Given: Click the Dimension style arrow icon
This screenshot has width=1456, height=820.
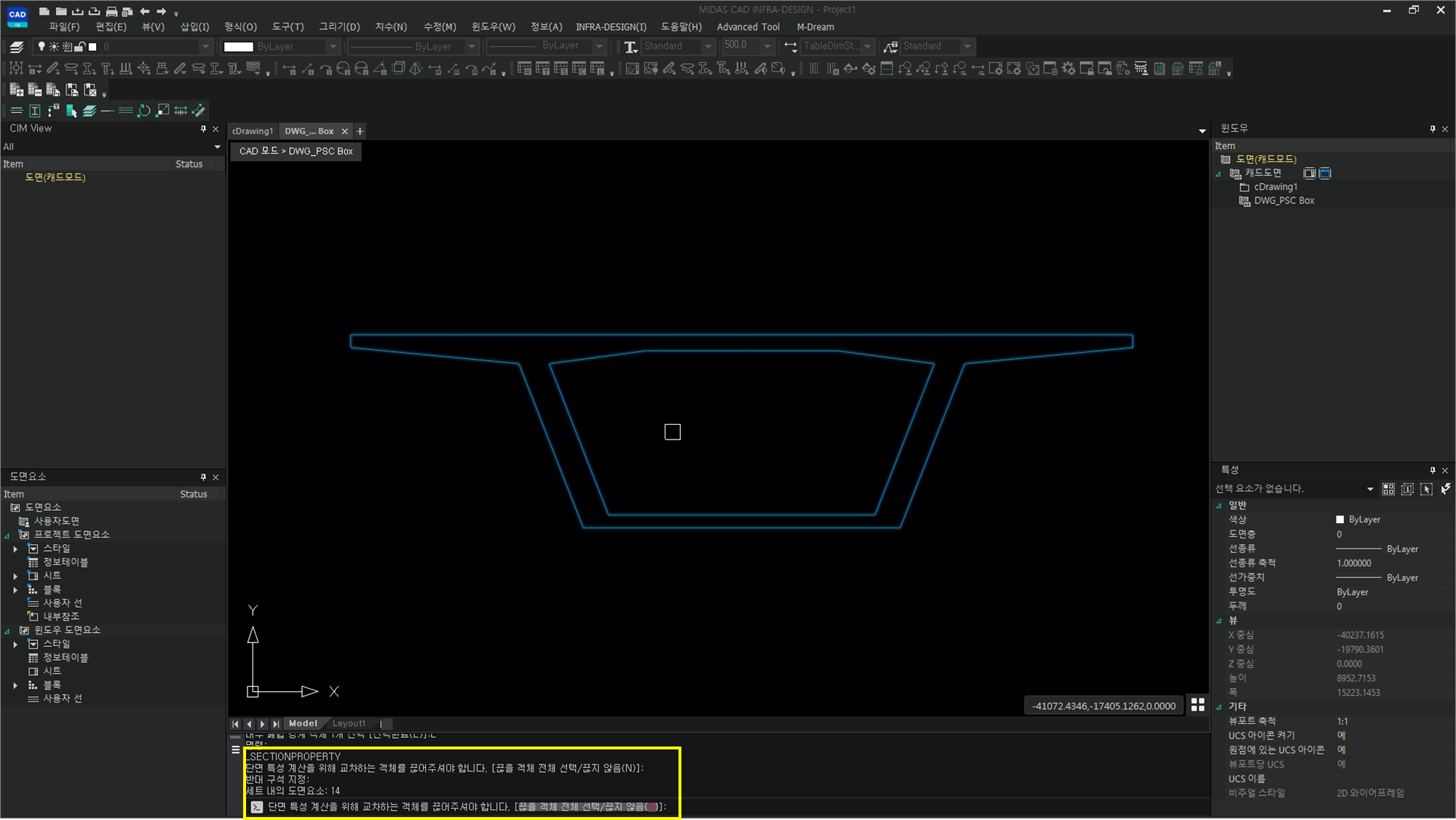Looking at the screenshot, I should [x=791, y=47].
